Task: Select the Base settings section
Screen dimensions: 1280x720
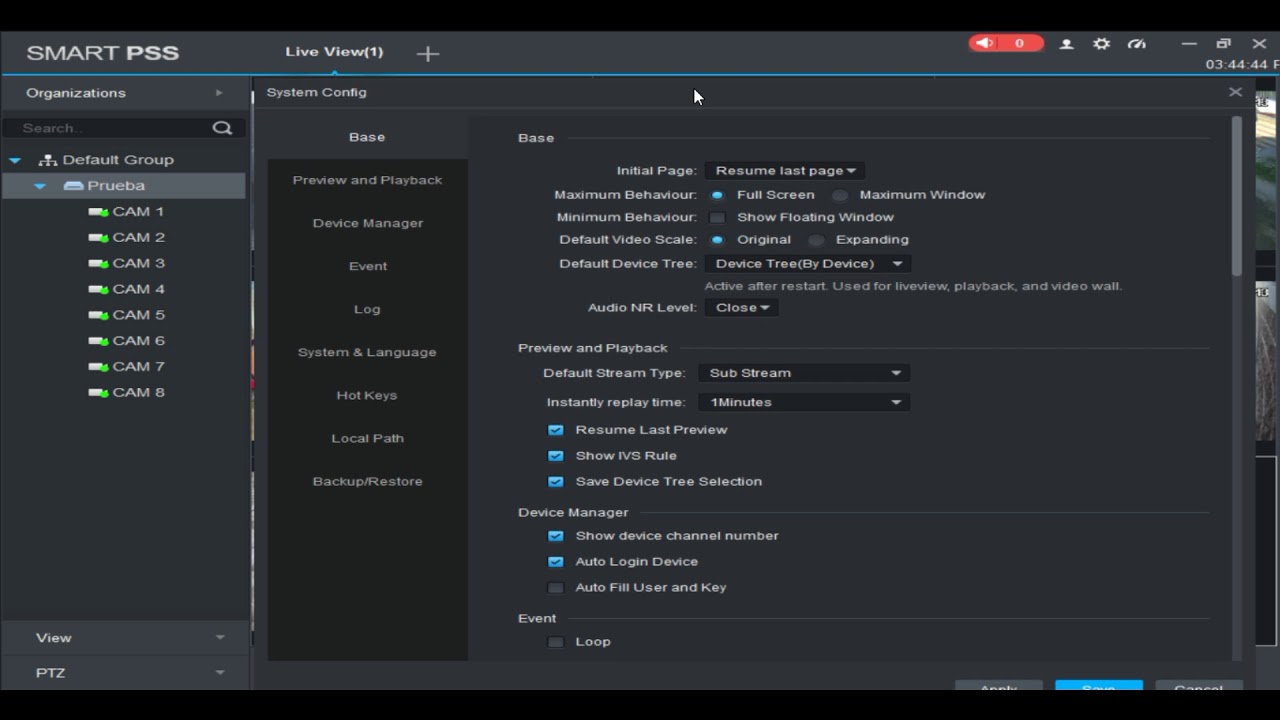Action: (367, 137)
